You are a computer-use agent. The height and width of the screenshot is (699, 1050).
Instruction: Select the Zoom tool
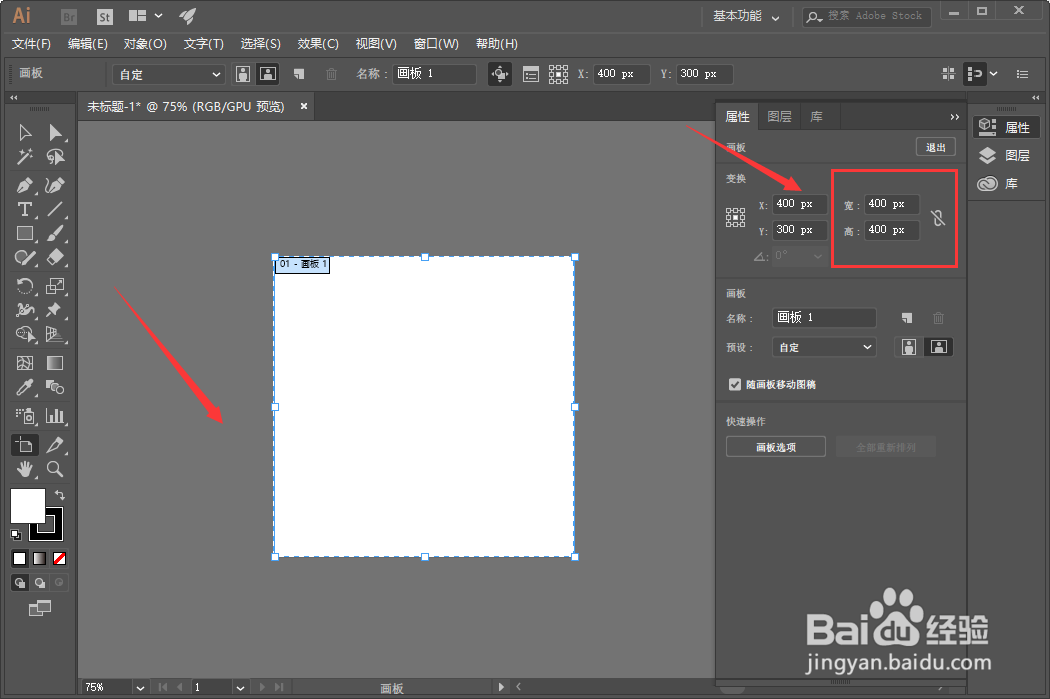coord(55,469)
